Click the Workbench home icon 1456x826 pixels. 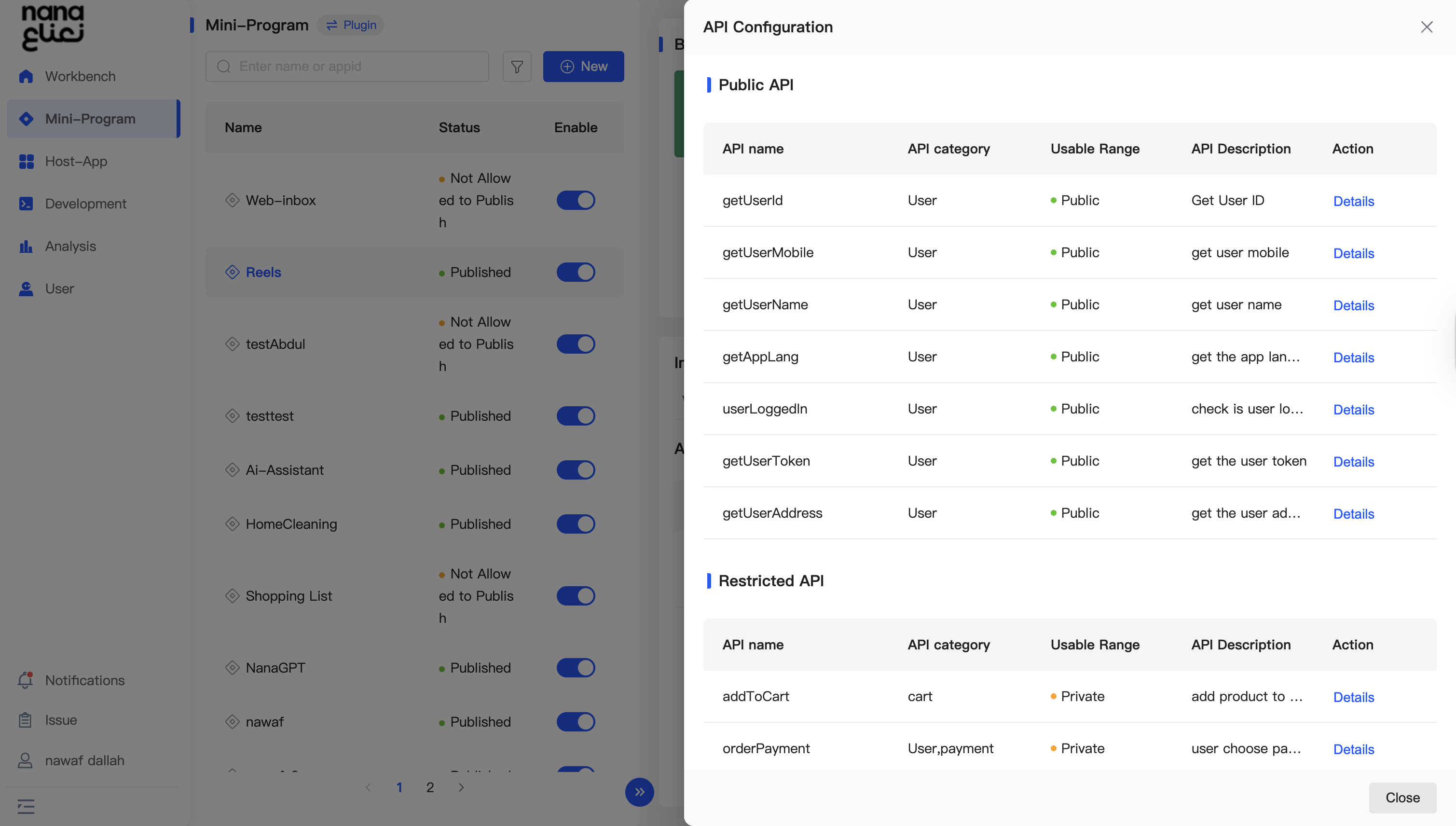click(x=26, y=77)
